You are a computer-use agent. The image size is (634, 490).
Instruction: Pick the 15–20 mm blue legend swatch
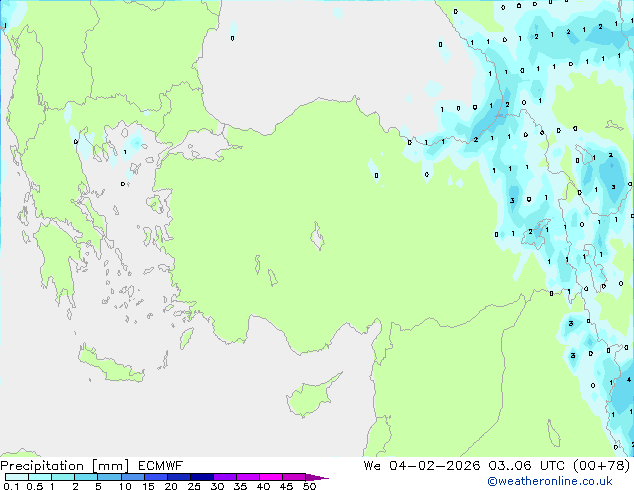pyautogui.click(x=155, y=477)
